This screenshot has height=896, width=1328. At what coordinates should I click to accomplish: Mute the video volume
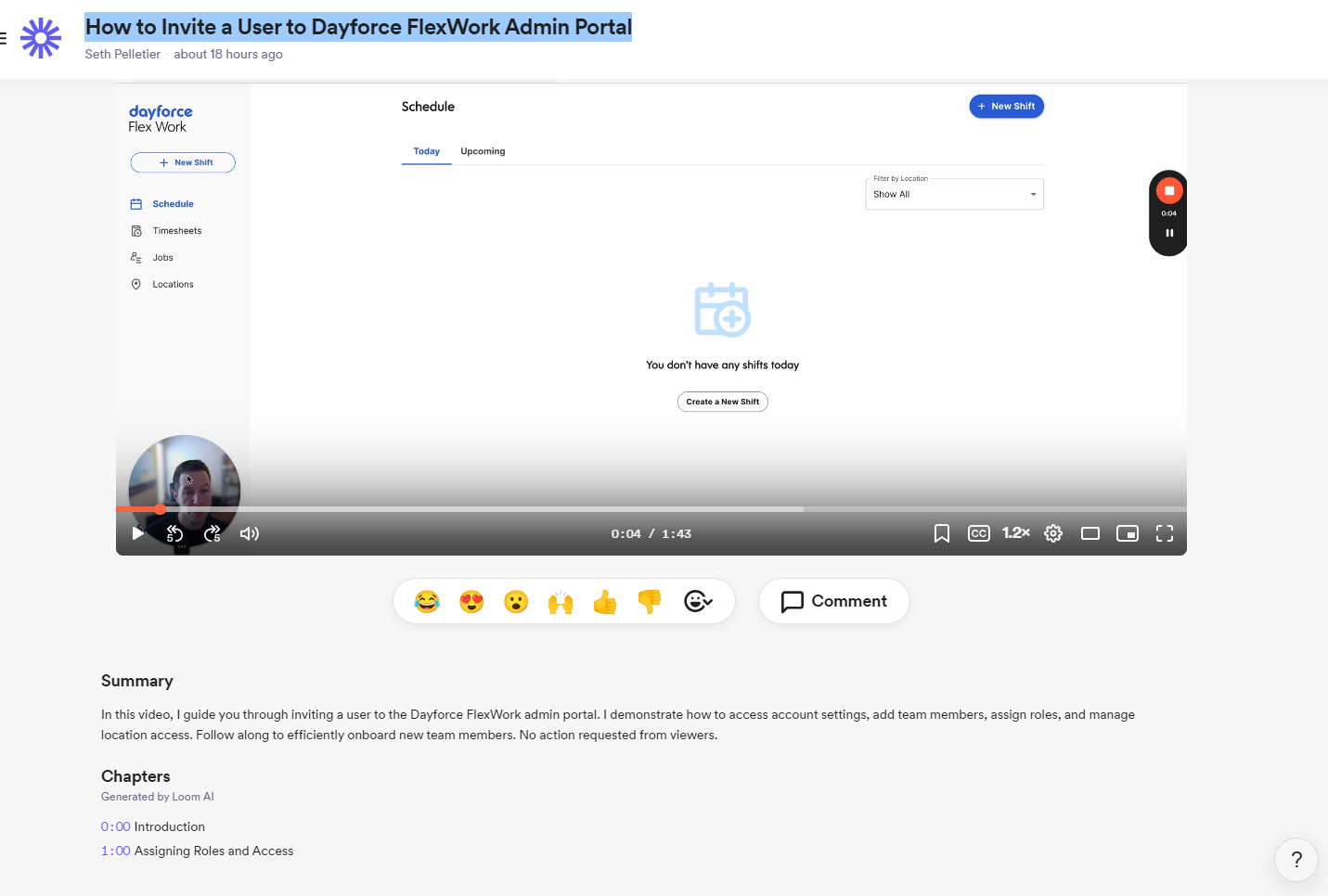point(250,533)
